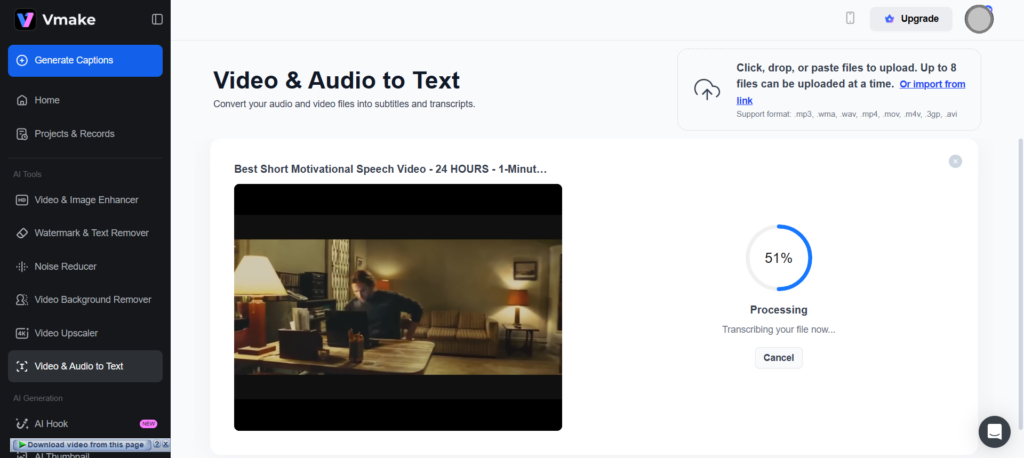Cancel the transcription processing

pyautogui.click(x=778, y=358)
